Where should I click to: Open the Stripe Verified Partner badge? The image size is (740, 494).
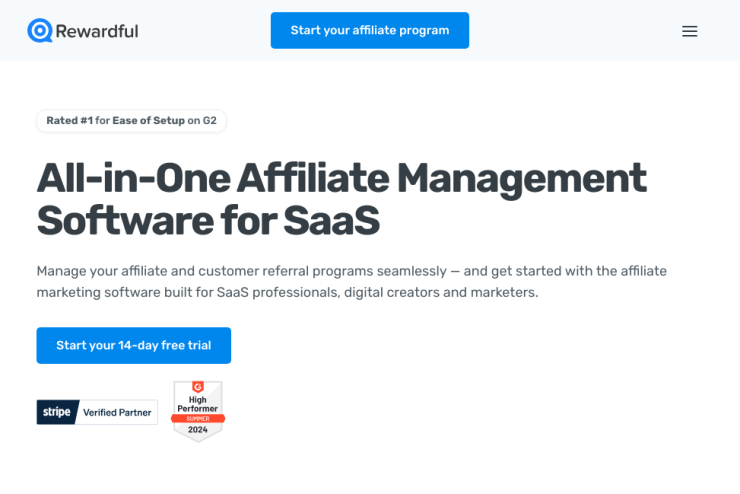click(x=97, y=412)
